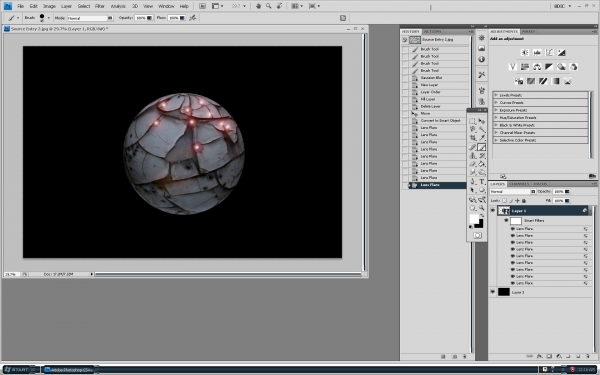Screen dimensions: 600x375
Task: Click the Delete Layer history state
Action: click(439, 106)
